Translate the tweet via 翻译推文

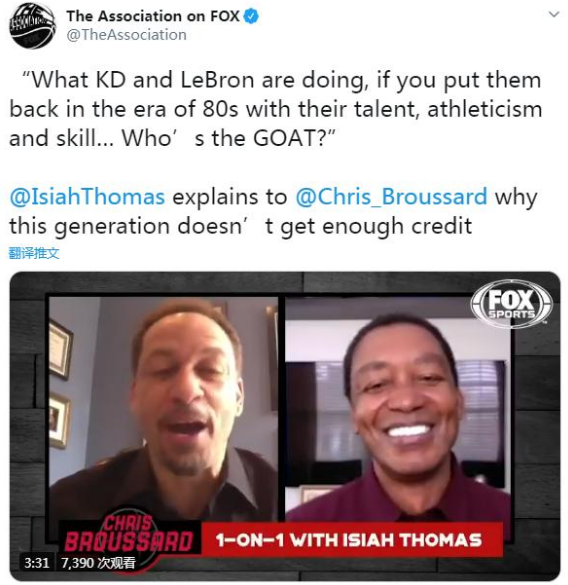click(34, 253)
